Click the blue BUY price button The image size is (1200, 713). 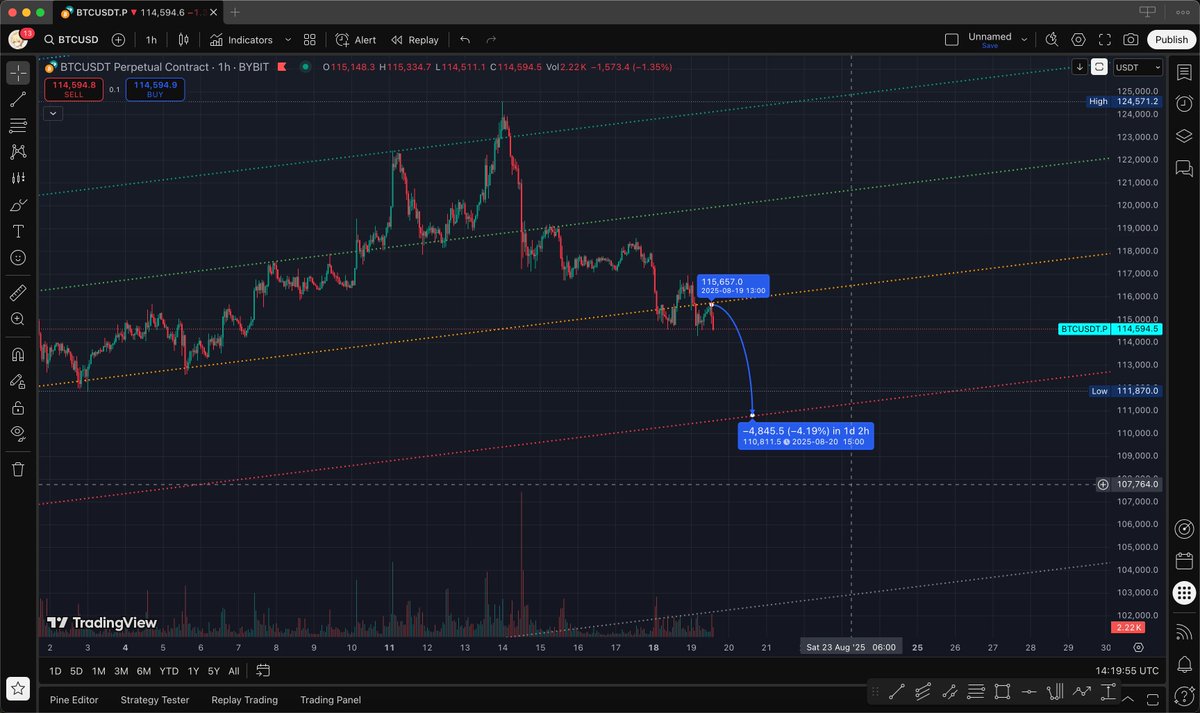coord(155,89)
